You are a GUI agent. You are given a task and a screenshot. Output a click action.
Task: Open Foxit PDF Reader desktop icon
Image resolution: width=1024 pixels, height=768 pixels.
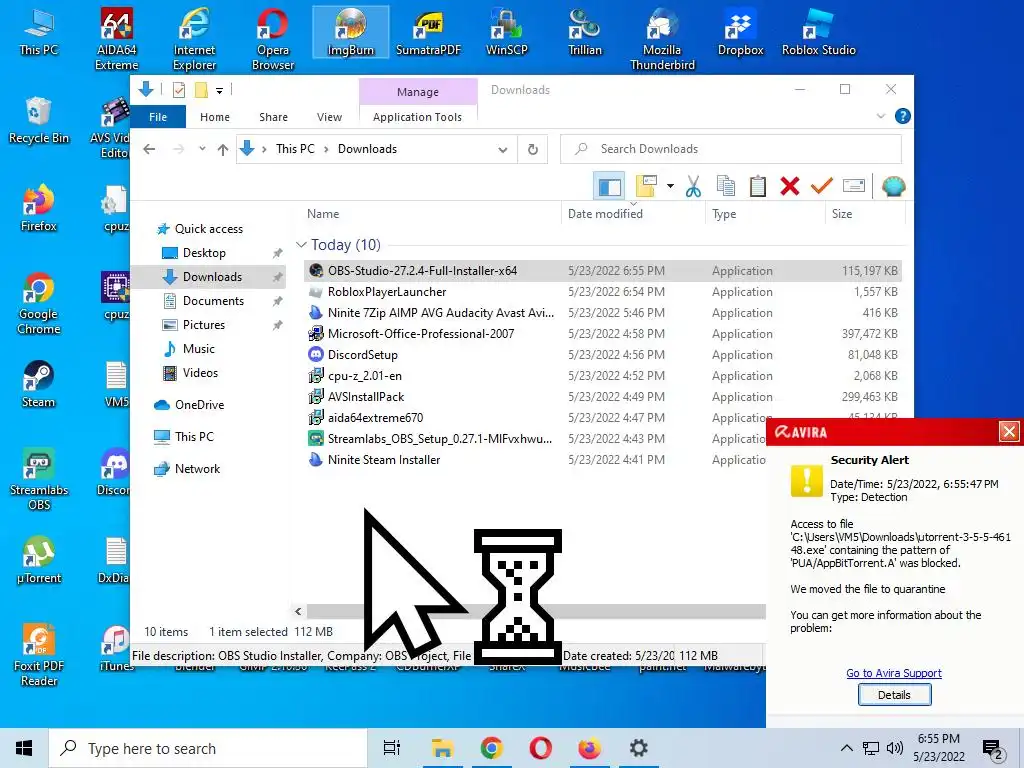click(39, 655)
